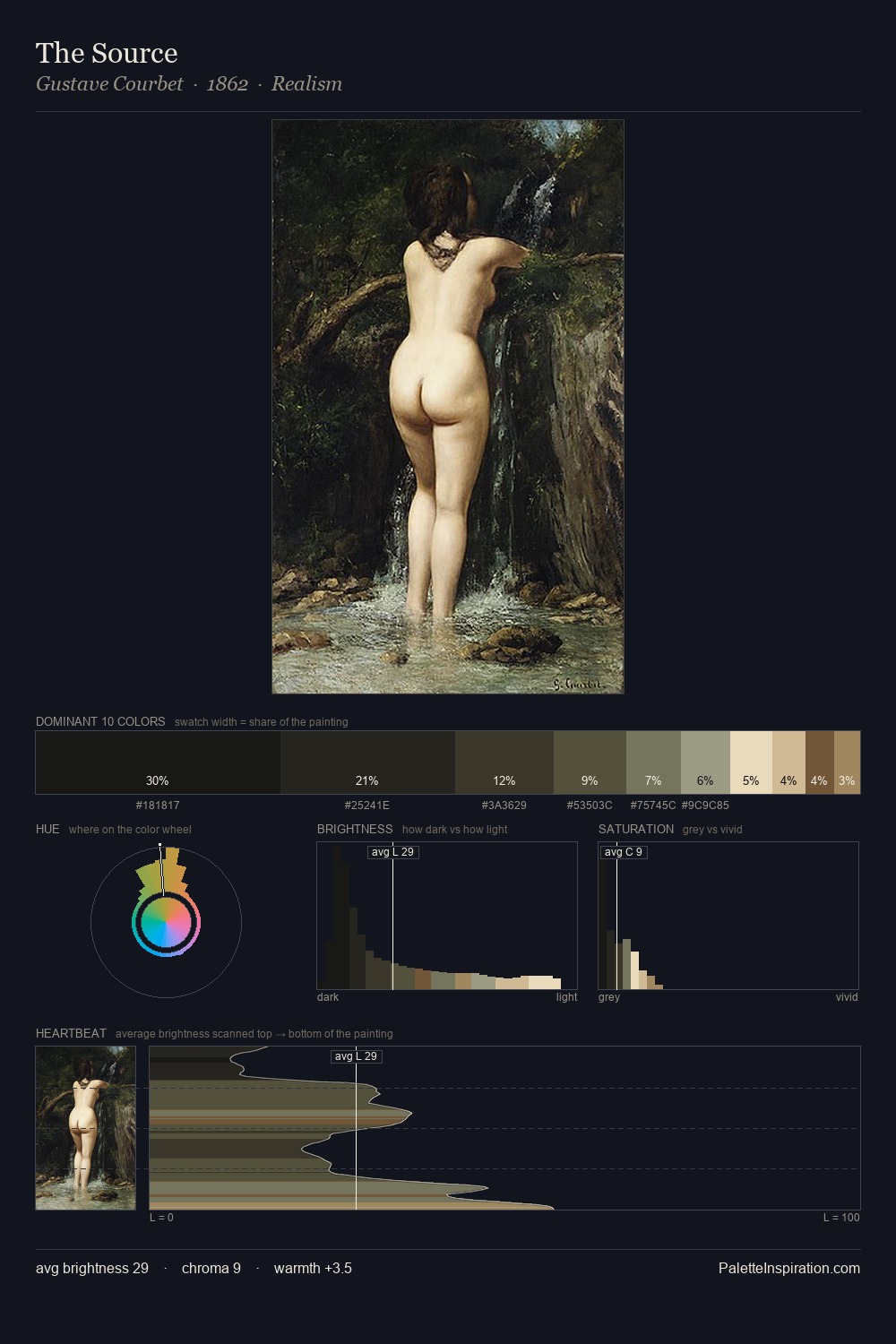The width and height of the screenshot is (896, 1344).
Task: Click the HUE section heading
Action: coord(47,829)
